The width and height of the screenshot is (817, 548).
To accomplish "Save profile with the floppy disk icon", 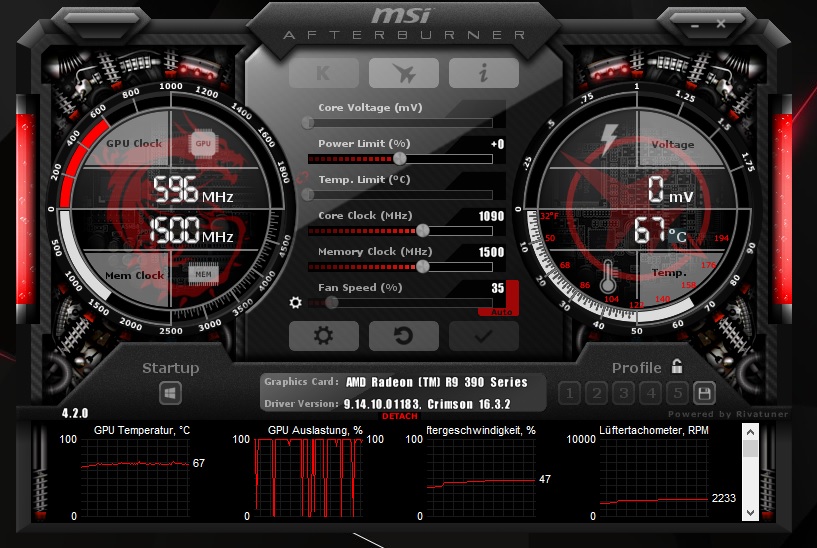I will pyautogui.click(x=704, y=393).
